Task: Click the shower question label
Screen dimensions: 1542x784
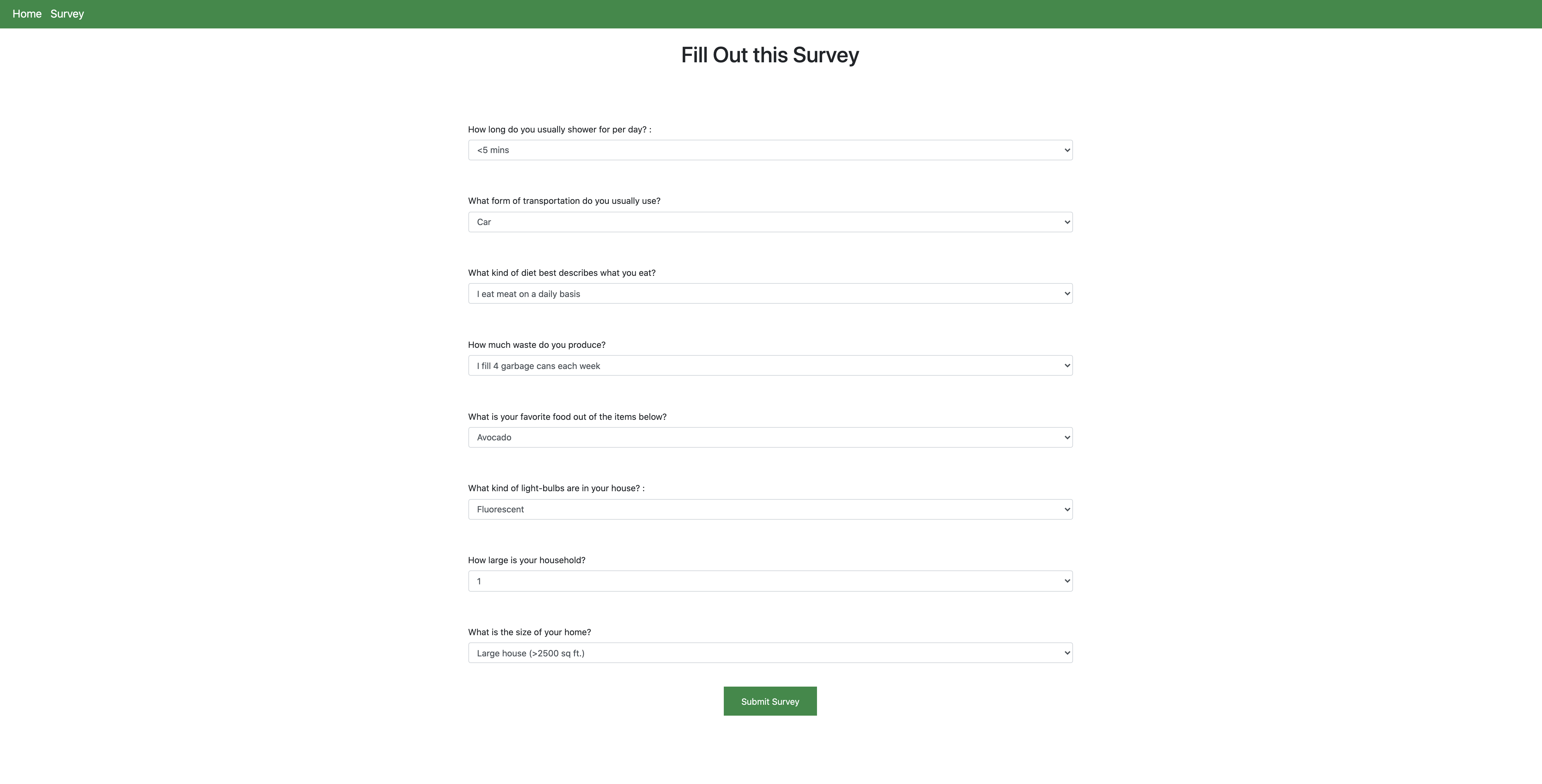Action: point(560,129)
